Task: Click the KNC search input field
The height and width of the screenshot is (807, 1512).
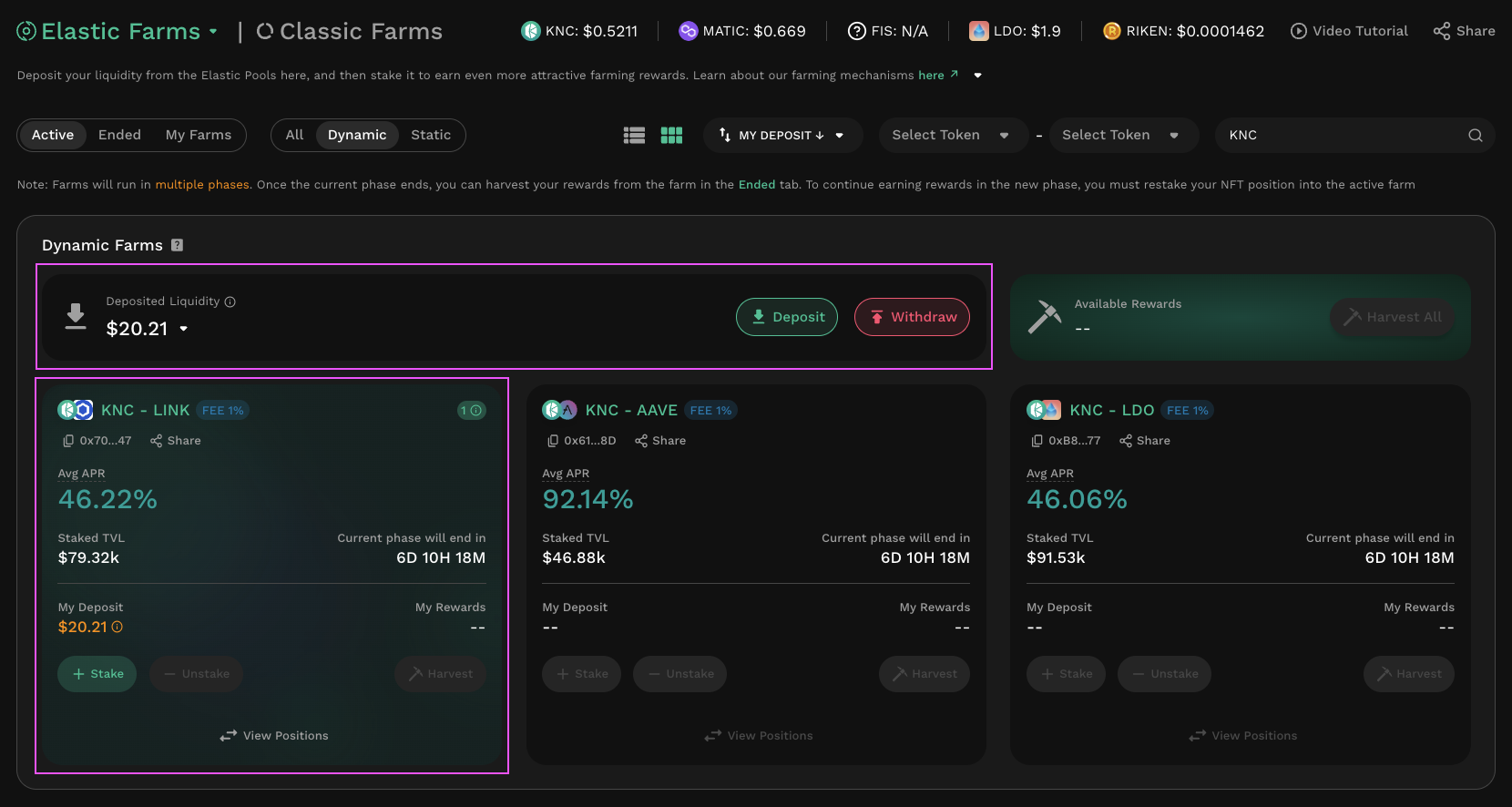Action: [x=1339, y=135]
